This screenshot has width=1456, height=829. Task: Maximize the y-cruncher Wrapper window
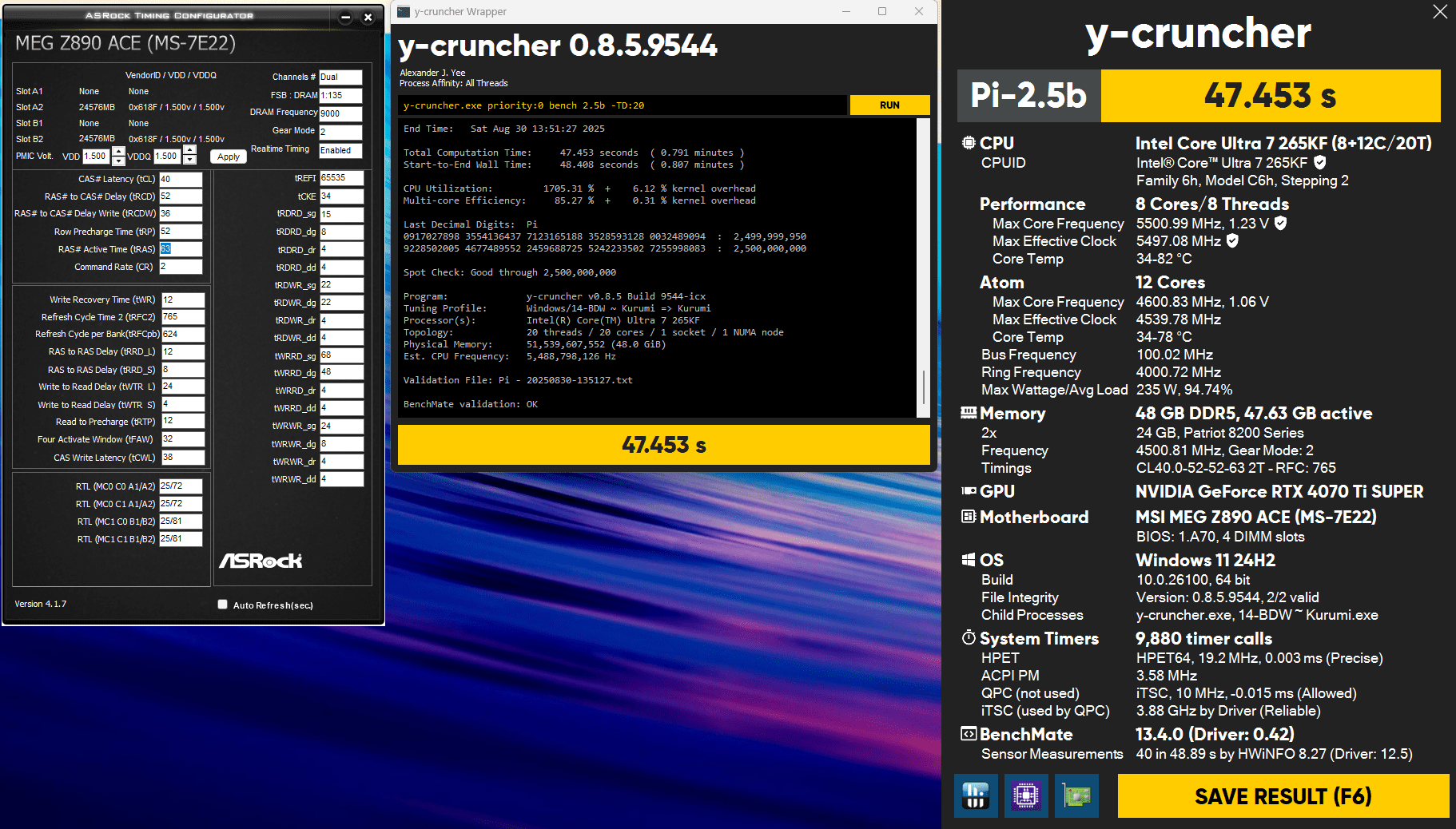pos(882,11)
